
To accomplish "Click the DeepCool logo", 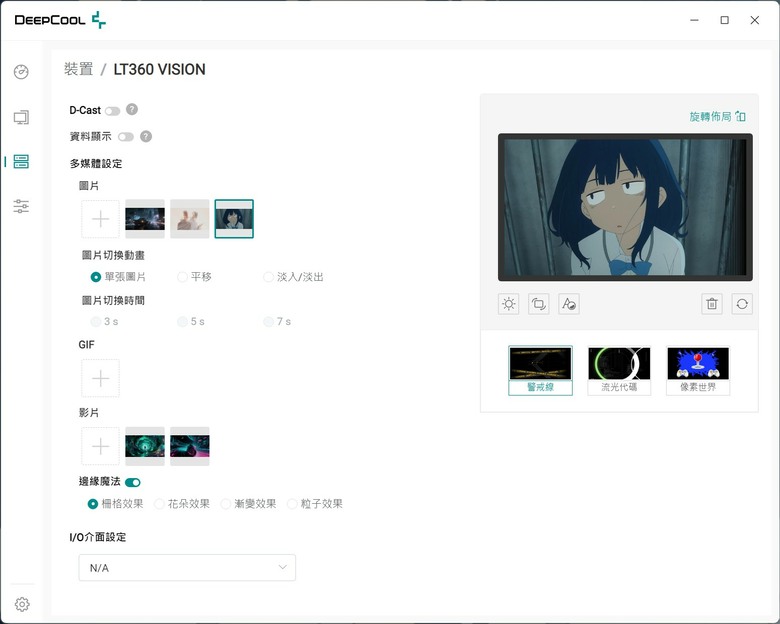I will click(60, 20).
